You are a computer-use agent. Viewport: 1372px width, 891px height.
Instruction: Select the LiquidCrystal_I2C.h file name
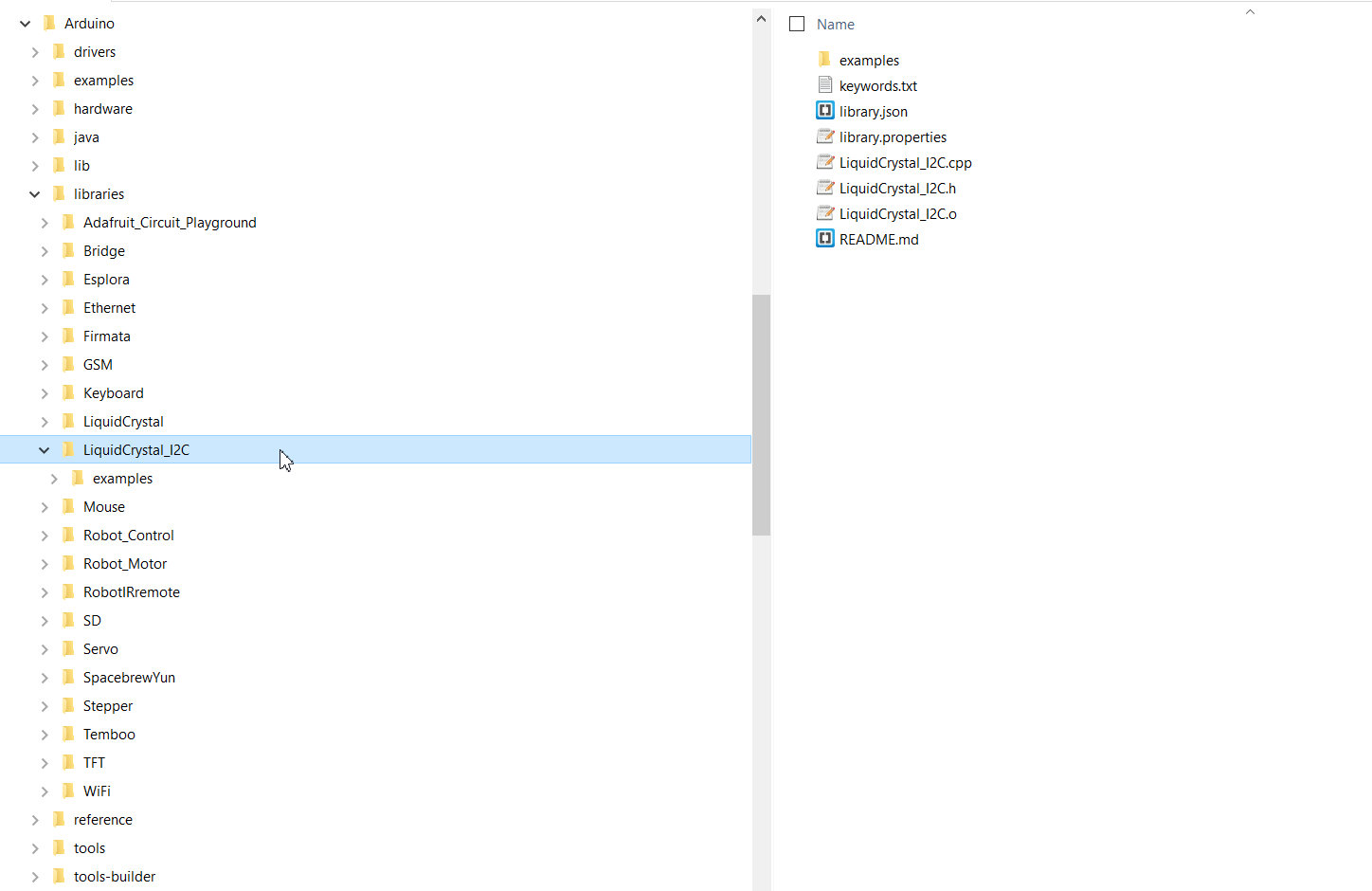click(x=897, y=188)
